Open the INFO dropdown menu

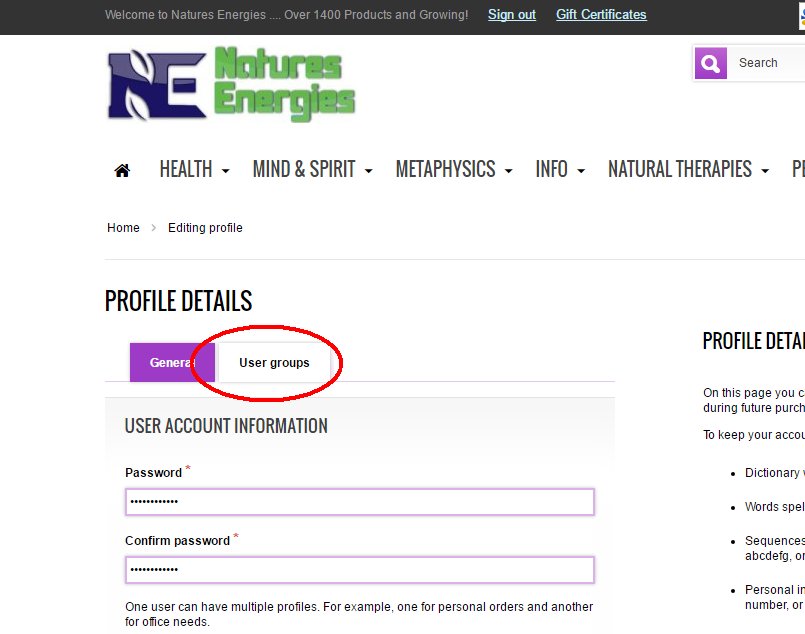560,170
